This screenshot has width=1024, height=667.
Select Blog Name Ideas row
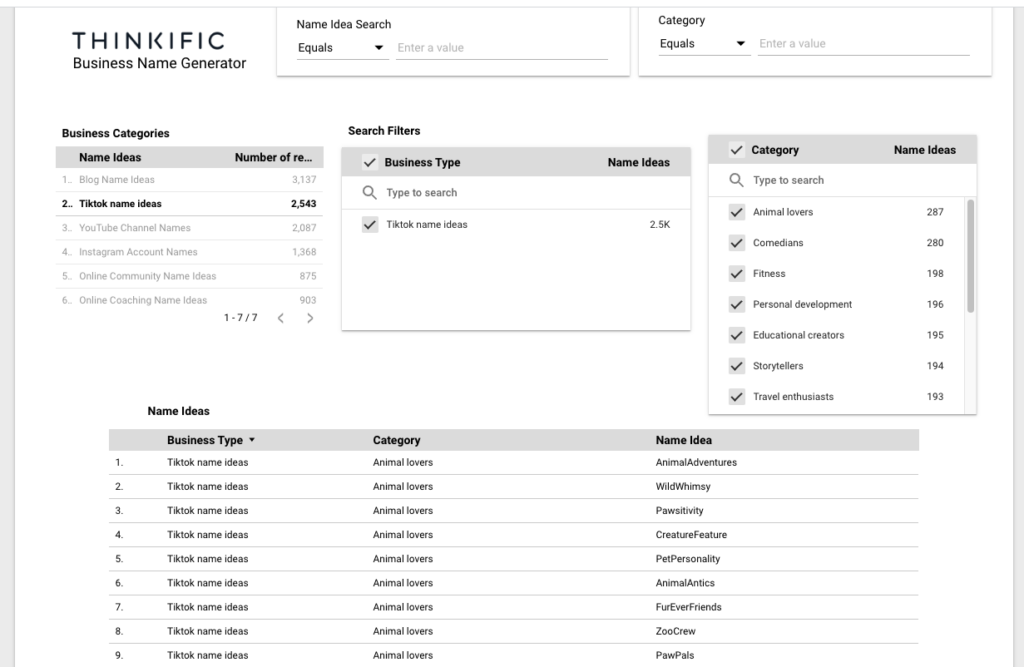coord(189,180)
